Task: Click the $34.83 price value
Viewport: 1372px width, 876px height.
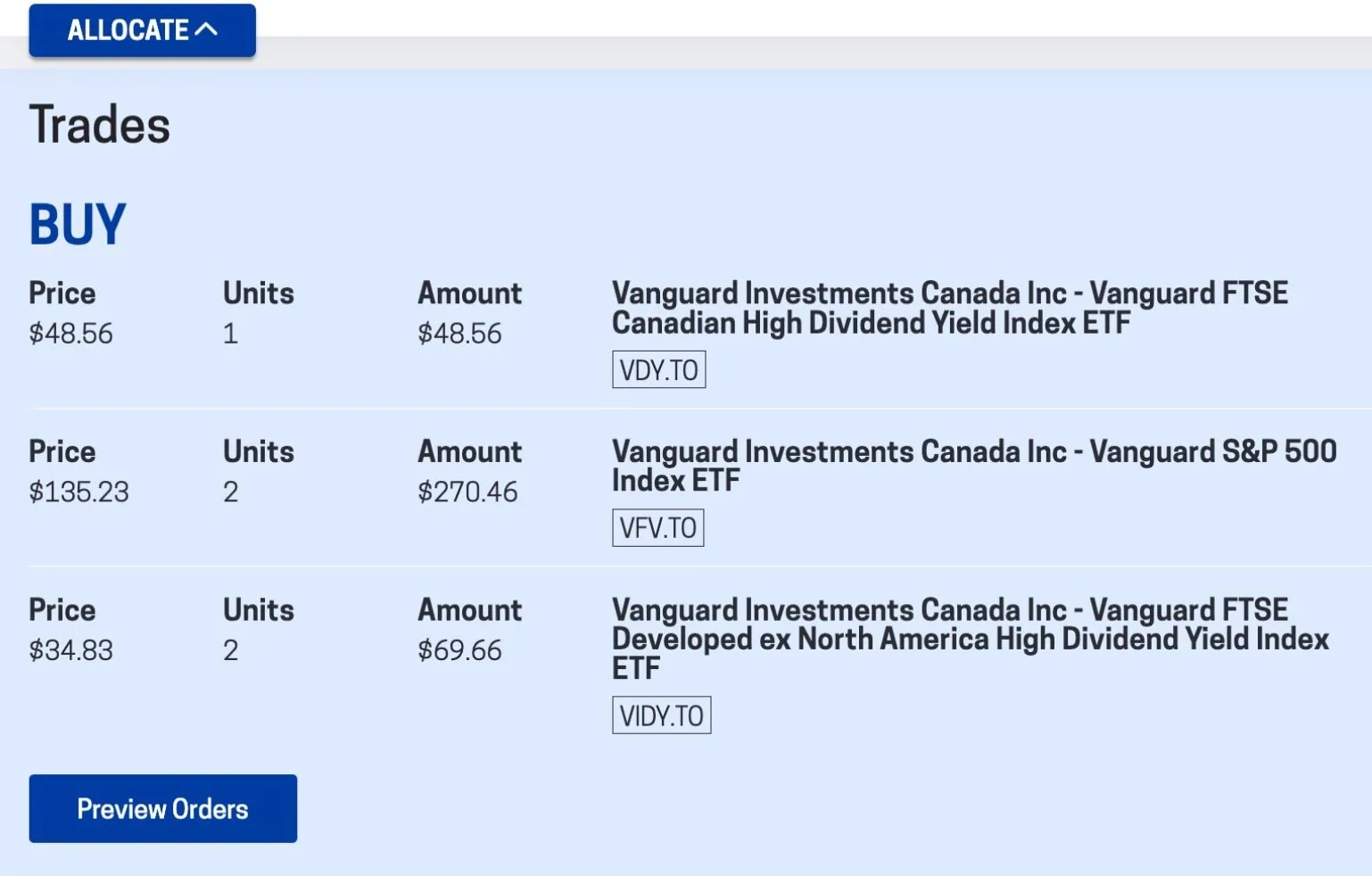Action: [x=70, y=650]
